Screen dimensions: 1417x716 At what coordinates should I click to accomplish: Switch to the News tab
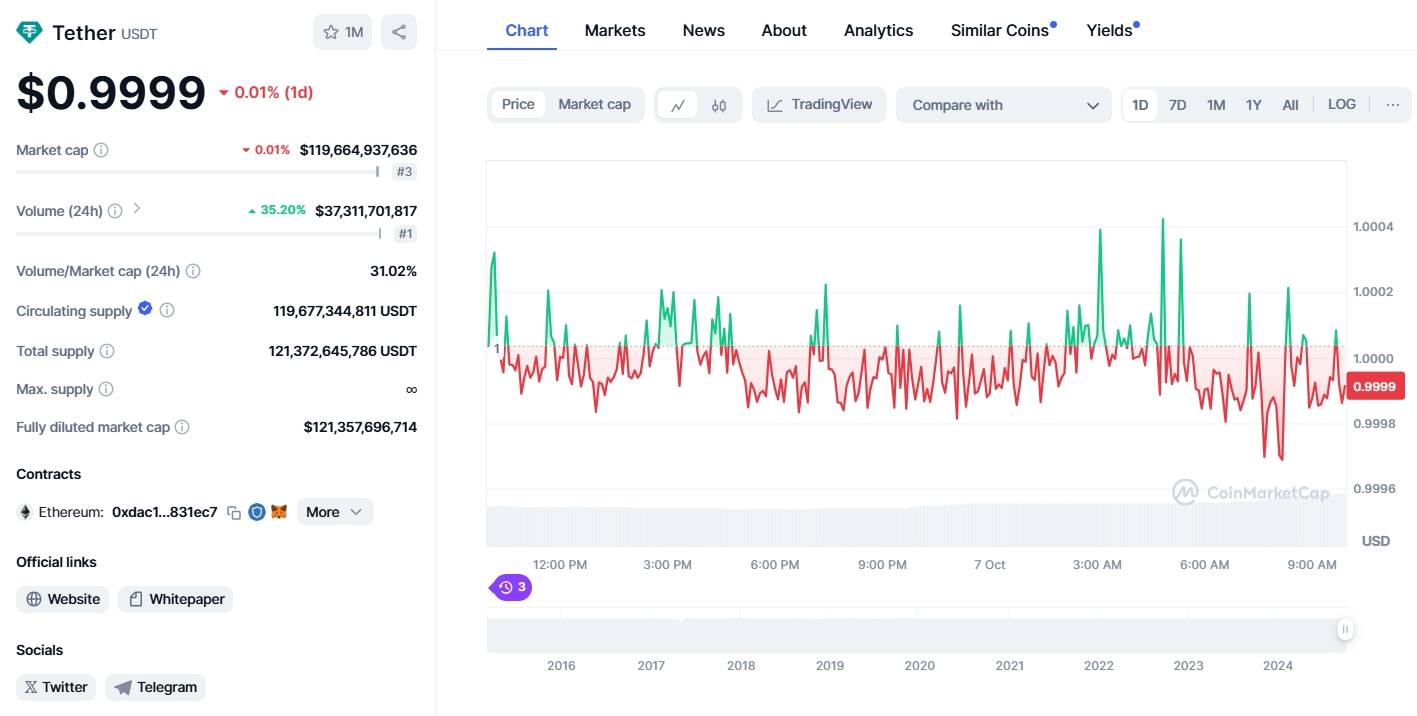tap(704, 30)
